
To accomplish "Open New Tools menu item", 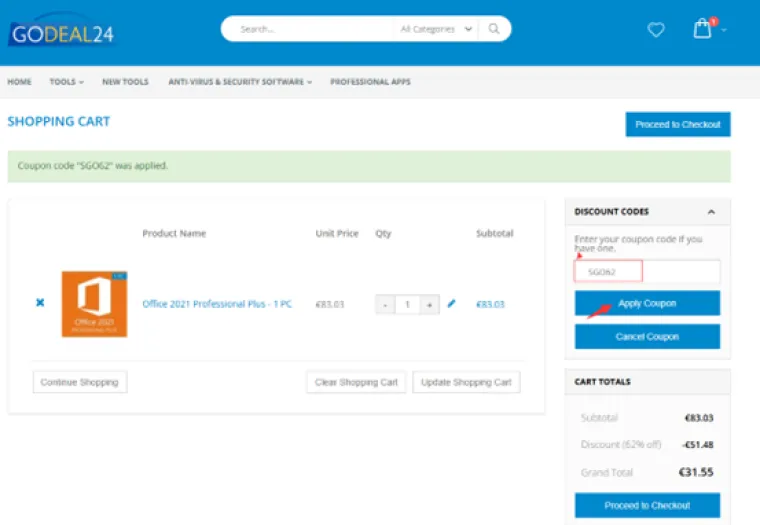I will click(x=126, y=82).
